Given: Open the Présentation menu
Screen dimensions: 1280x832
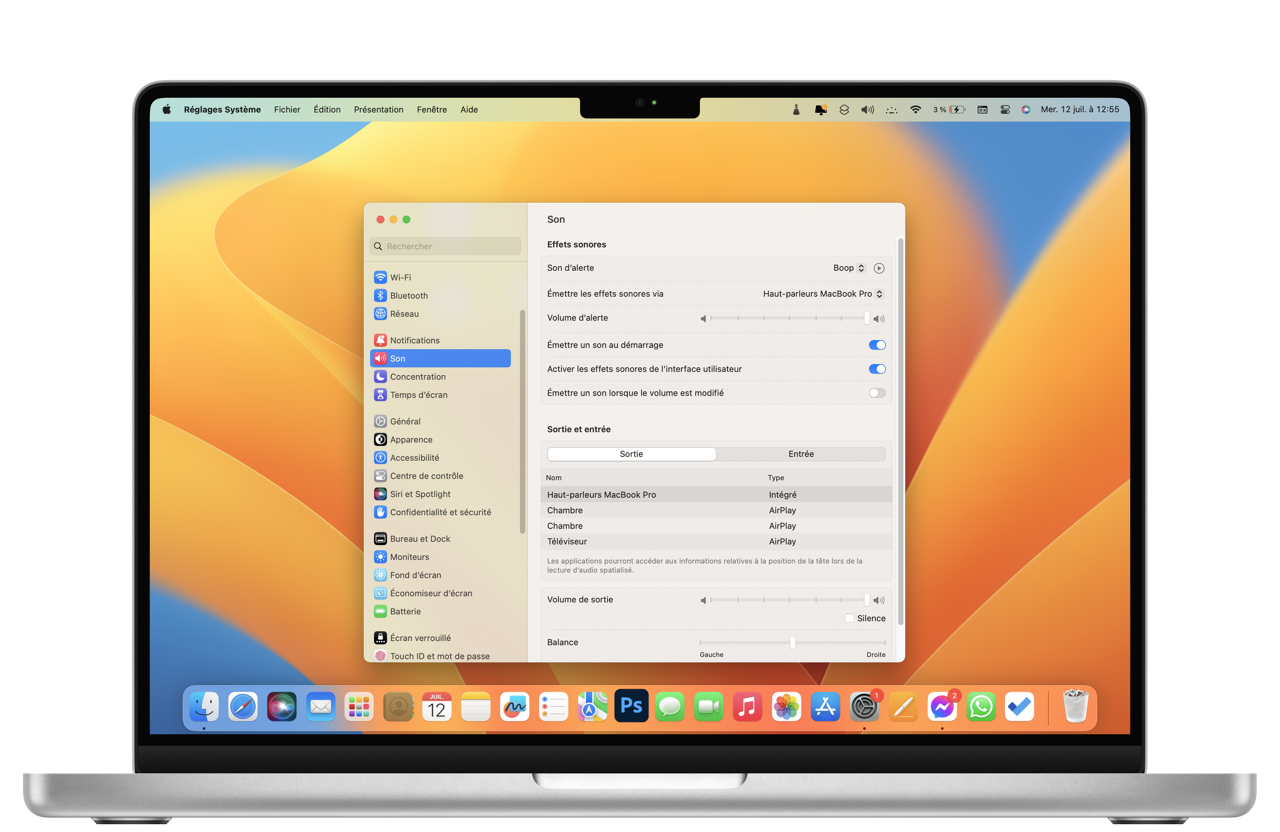Looking at the screenshot, I should click(378, 110).
